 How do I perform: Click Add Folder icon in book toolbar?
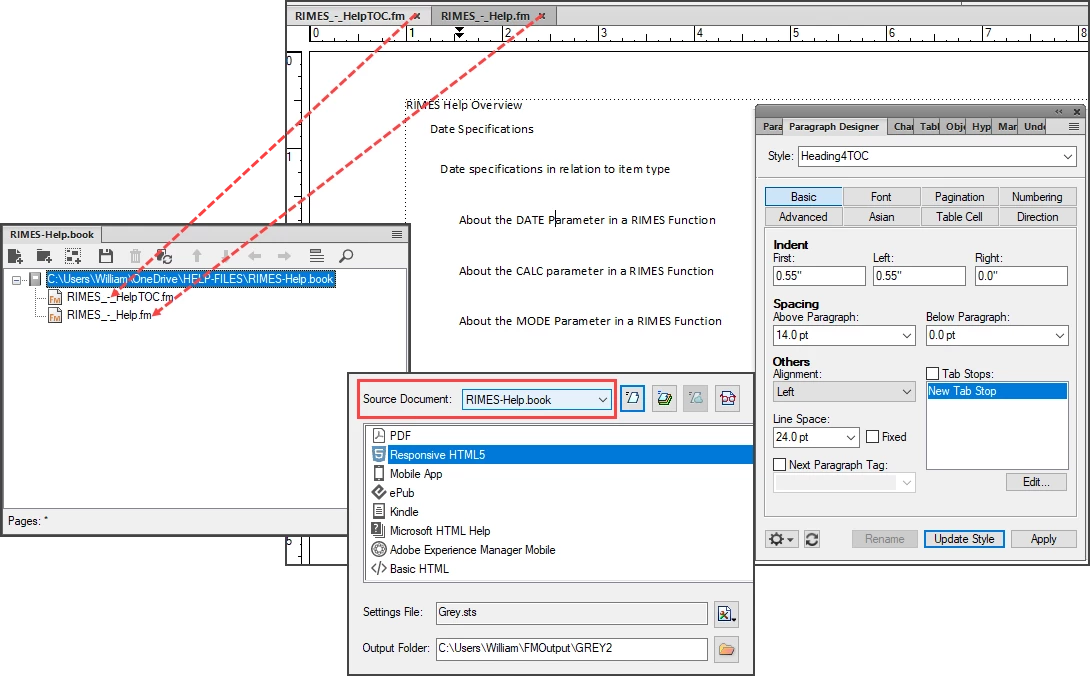pos(44,256)
